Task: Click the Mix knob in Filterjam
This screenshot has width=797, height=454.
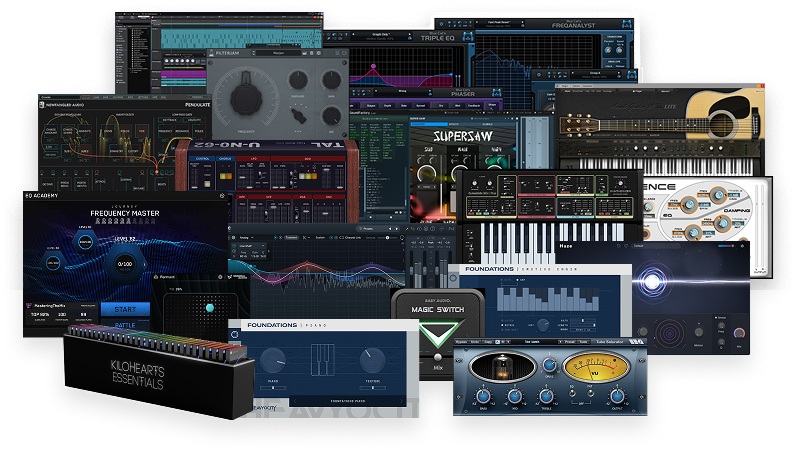Action: pyautogui.click(x=331, y=116)
